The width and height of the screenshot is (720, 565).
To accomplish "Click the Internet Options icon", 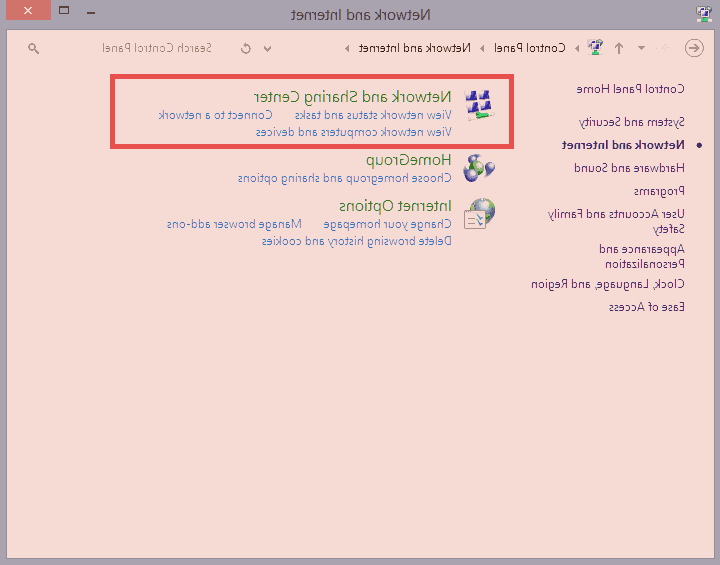I will (480, 213).
